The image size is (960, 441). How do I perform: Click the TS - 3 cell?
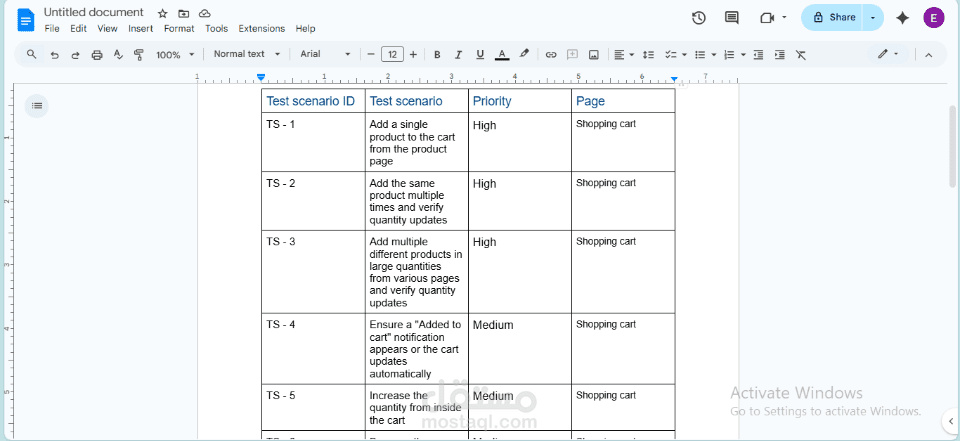[x=313, y=272]
